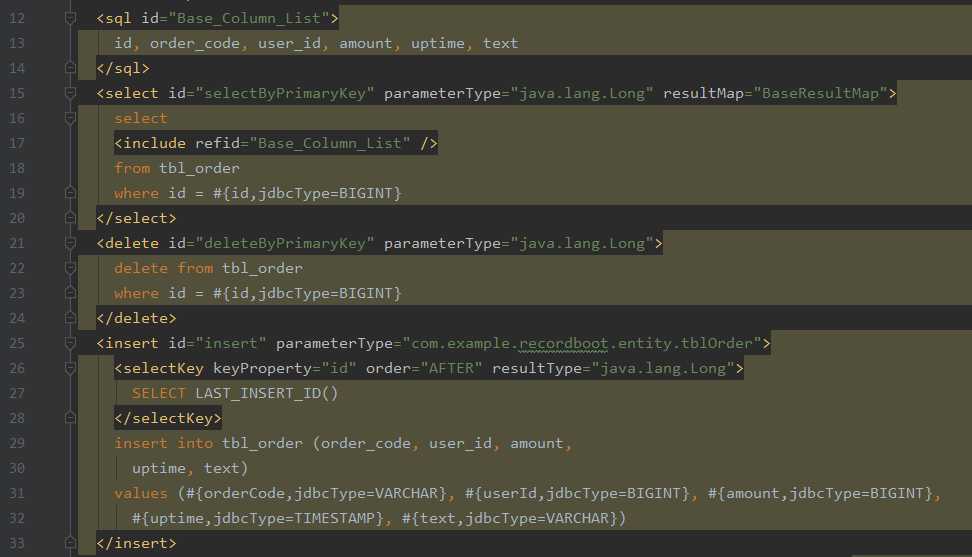Click "text)" on line 30
Screen dimensions: 972x557
pyautogui.click(x=226, y=468)
